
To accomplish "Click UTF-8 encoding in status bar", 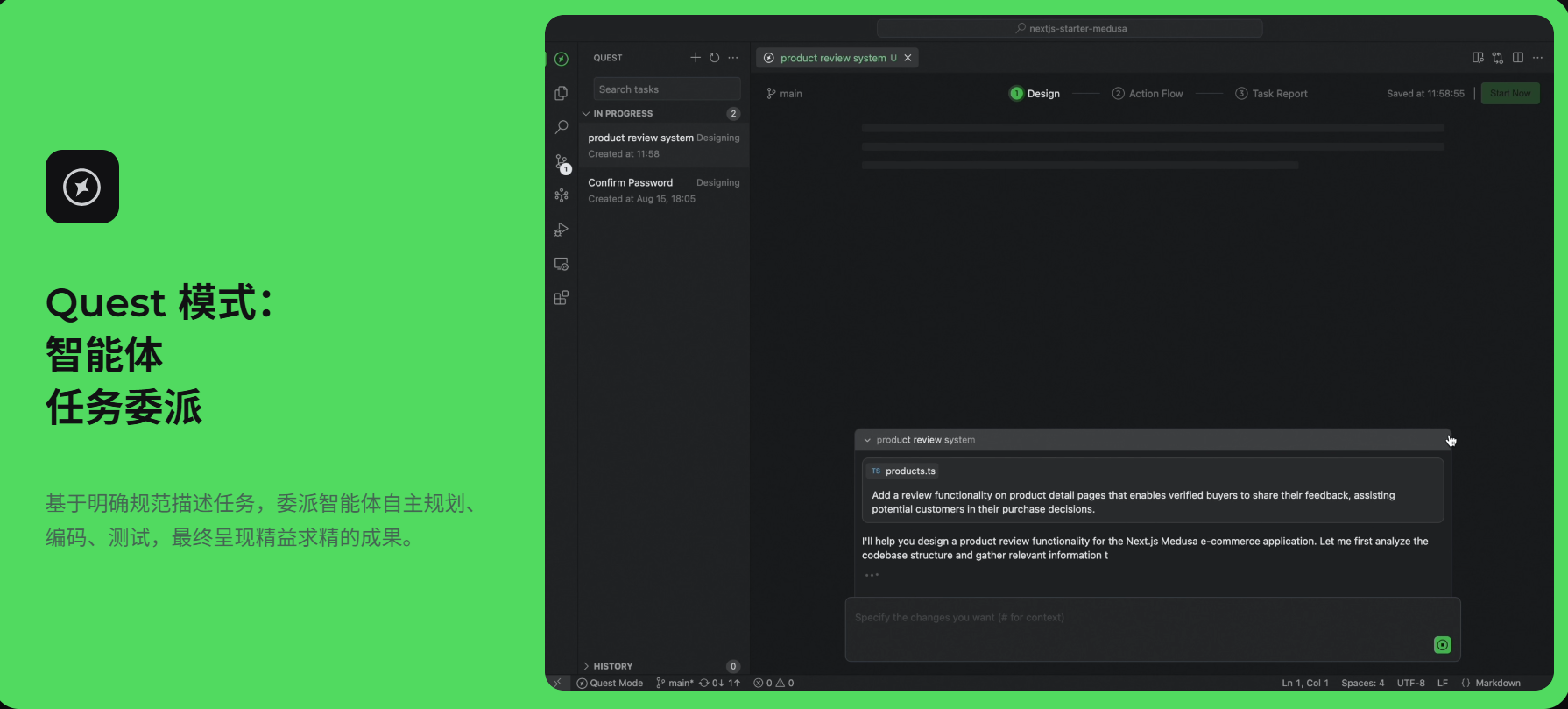I will [1411, 683].
